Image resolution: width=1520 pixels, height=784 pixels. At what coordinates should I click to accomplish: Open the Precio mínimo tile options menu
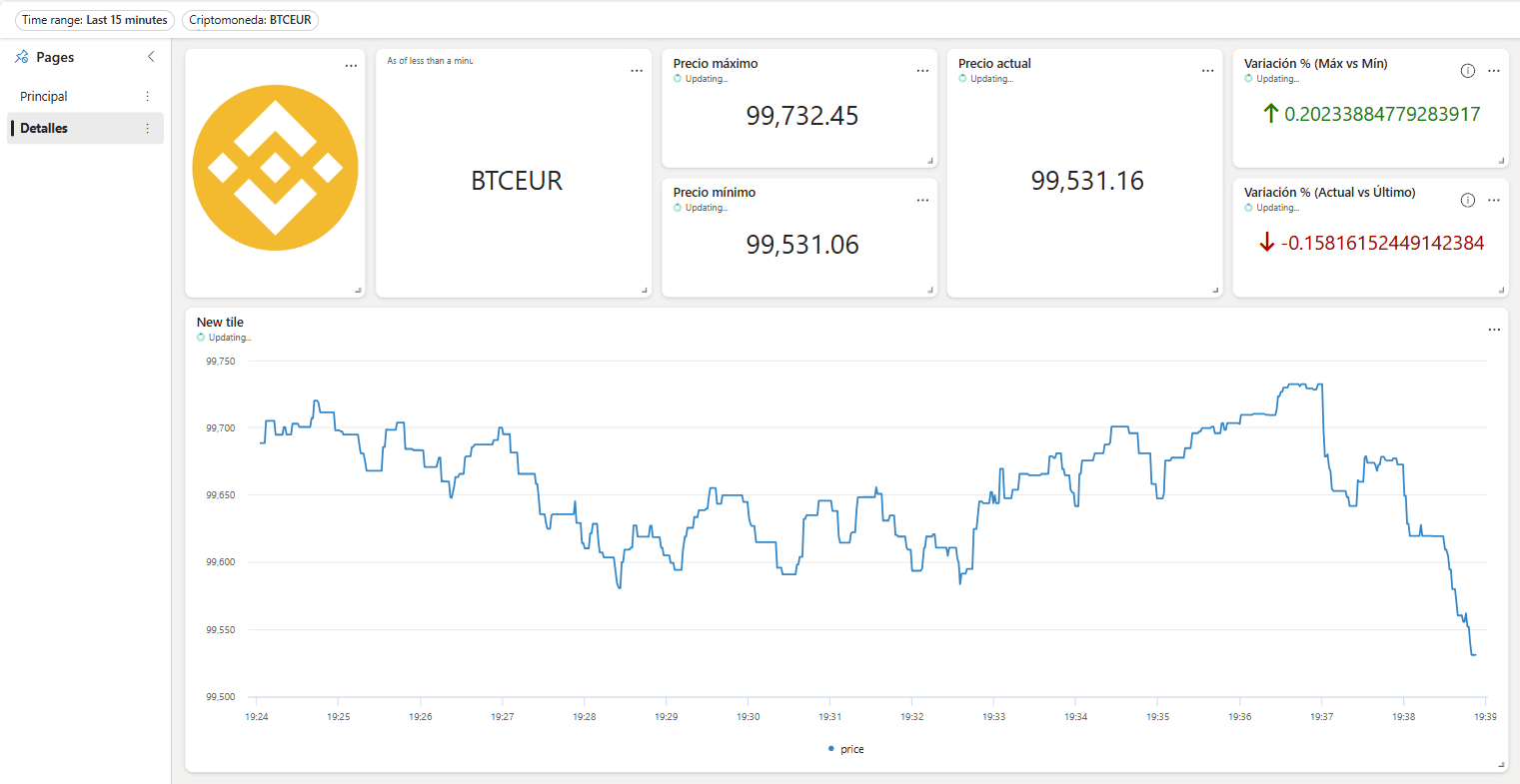[922, 200]
